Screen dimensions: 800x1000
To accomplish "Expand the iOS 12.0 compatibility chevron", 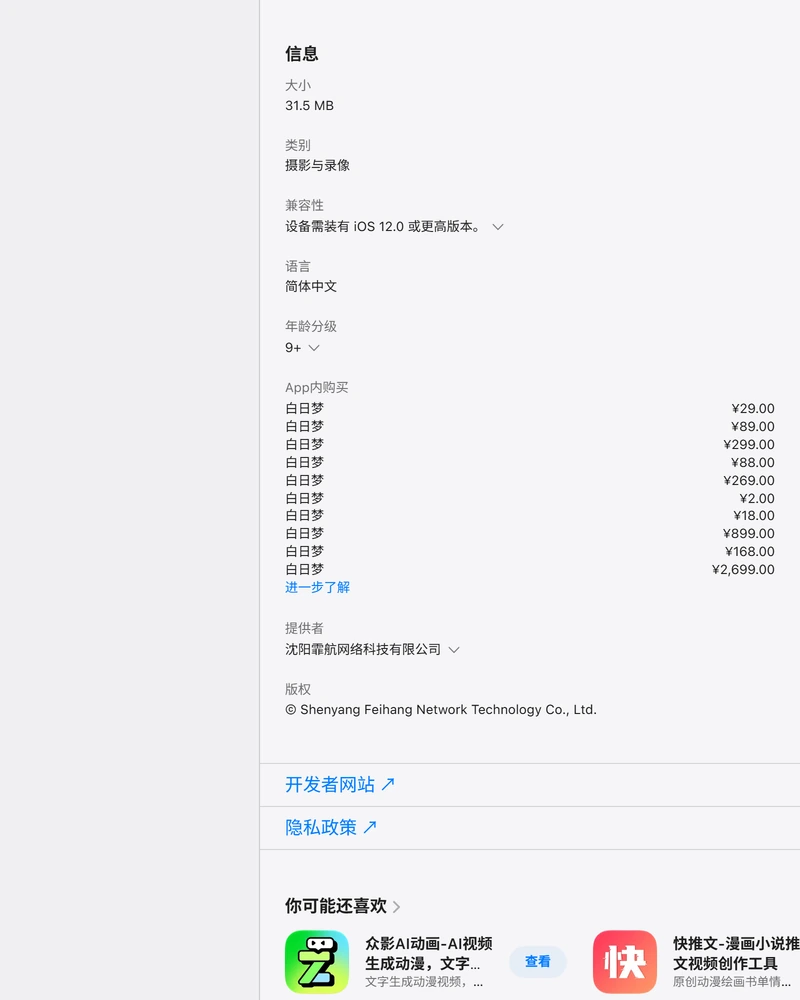I will 498,226.
